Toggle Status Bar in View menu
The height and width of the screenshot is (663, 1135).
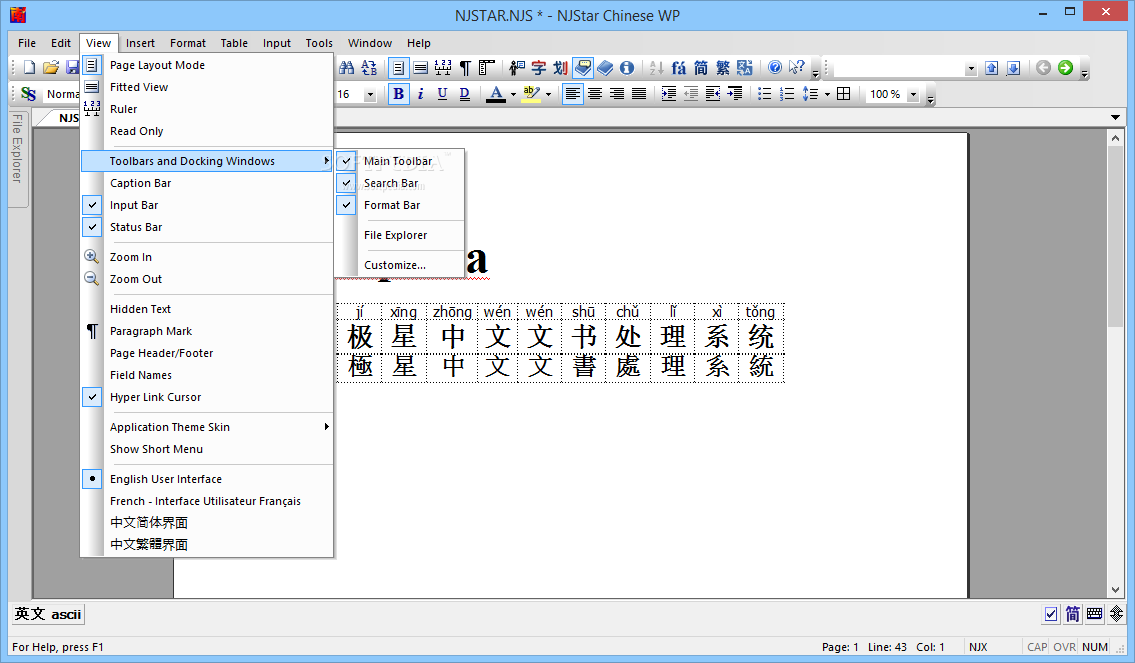tap(207, 227)
